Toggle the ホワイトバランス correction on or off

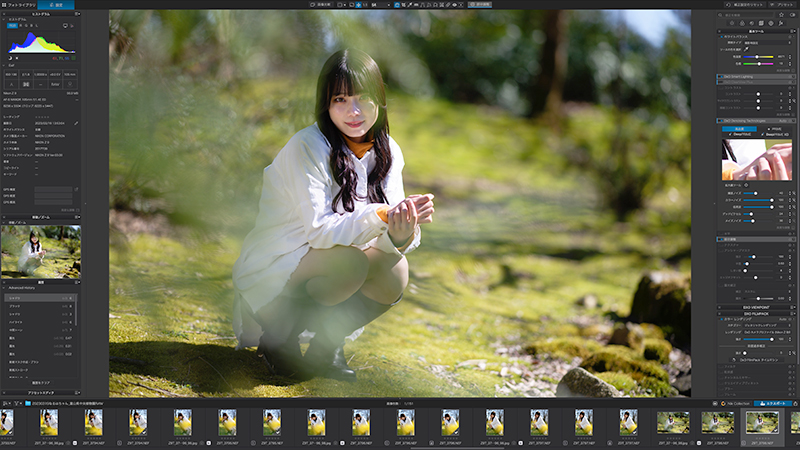tap(721, 37)
